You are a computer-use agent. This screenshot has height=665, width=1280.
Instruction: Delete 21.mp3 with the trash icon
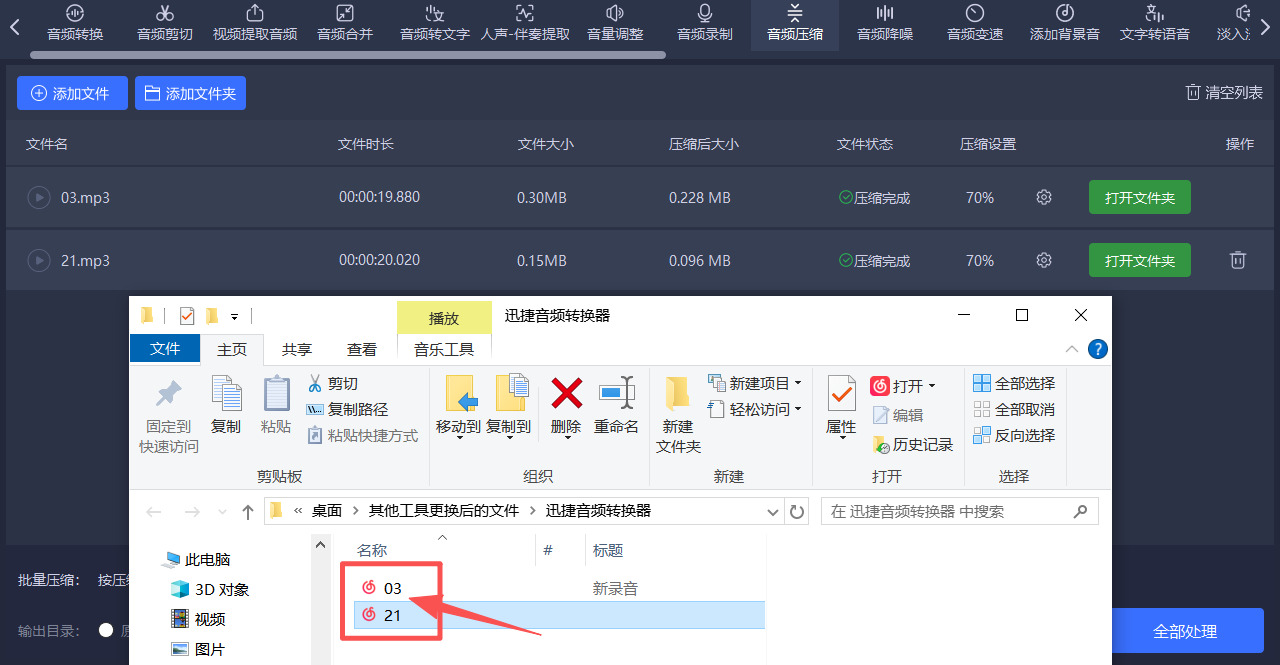(1238, 261)
